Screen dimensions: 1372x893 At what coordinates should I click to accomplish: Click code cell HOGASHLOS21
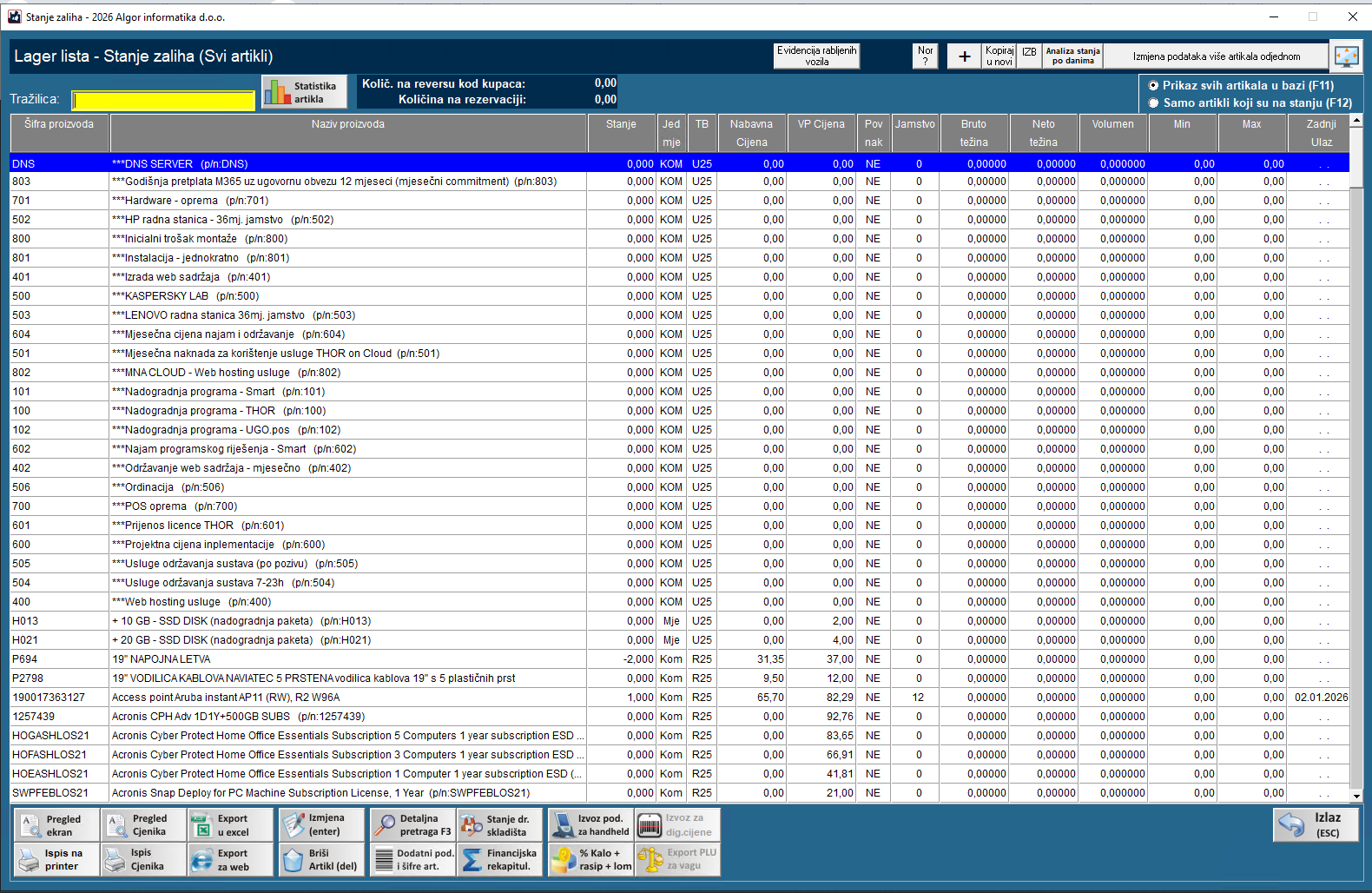(x=59, y=736)
